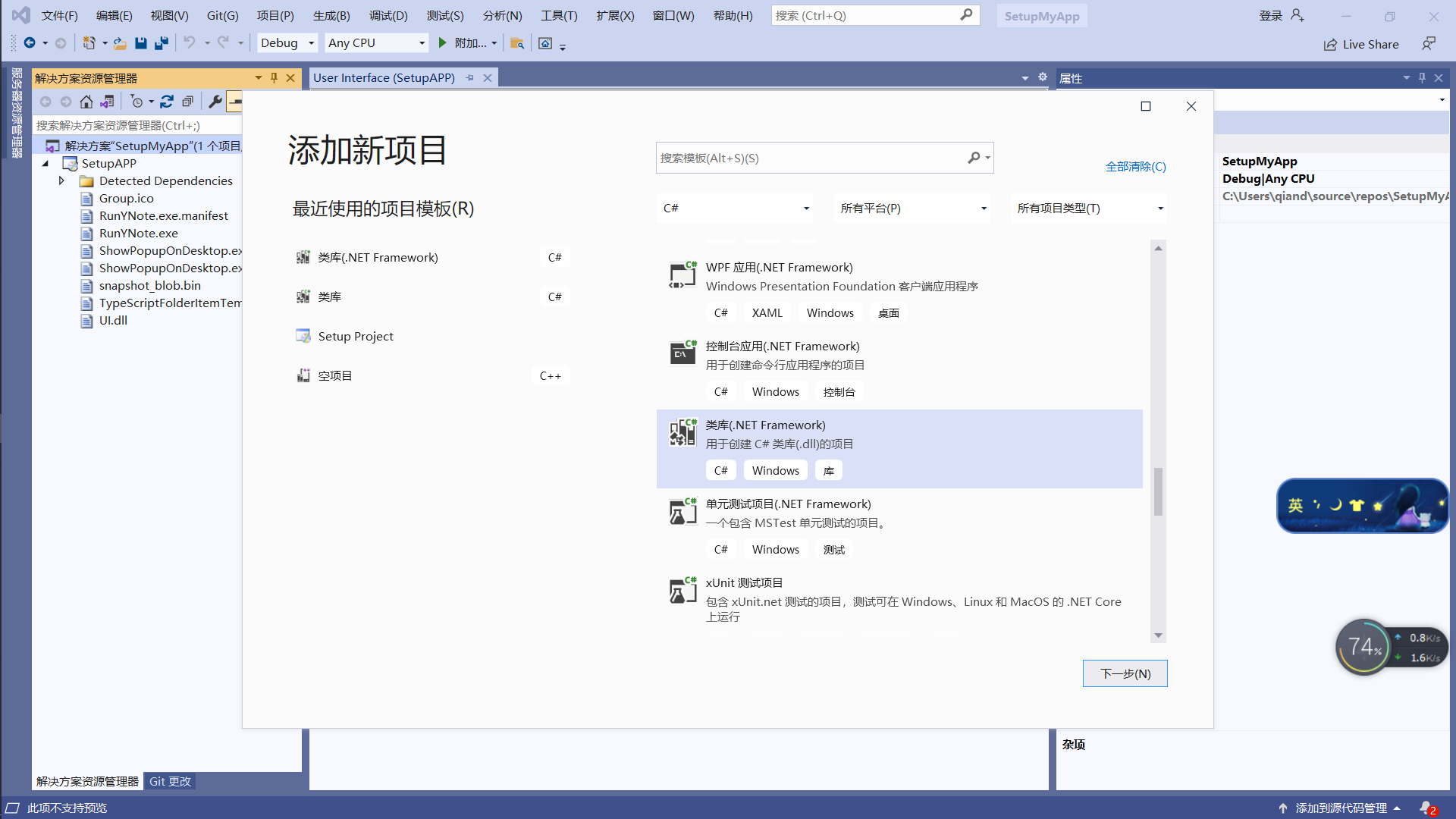
Task: Click the Open File toolbar icon
Action: [x=120, y=43]
